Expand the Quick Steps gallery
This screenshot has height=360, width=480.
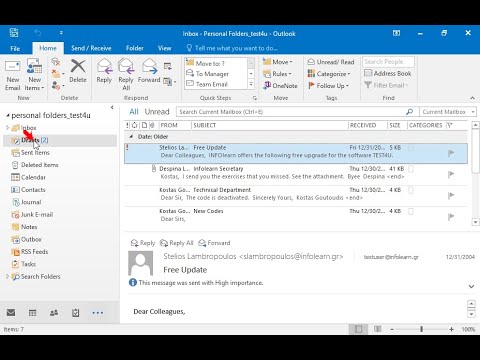[x=251, y=84]
